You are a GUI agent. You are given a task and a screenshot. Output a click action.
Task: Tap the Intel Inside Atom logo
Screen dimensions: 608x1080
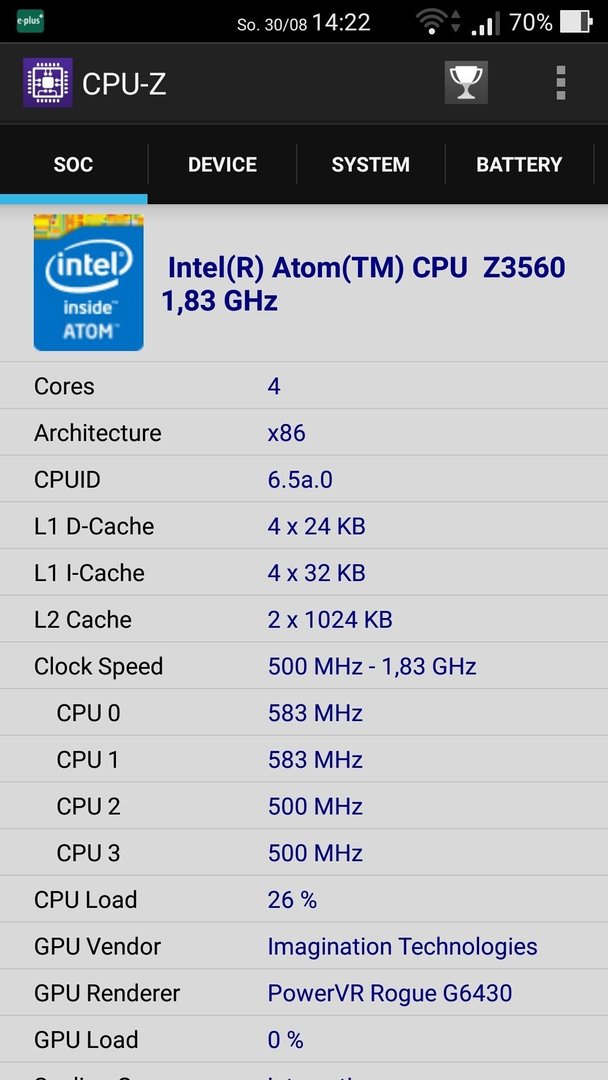(x=89, y=282)
